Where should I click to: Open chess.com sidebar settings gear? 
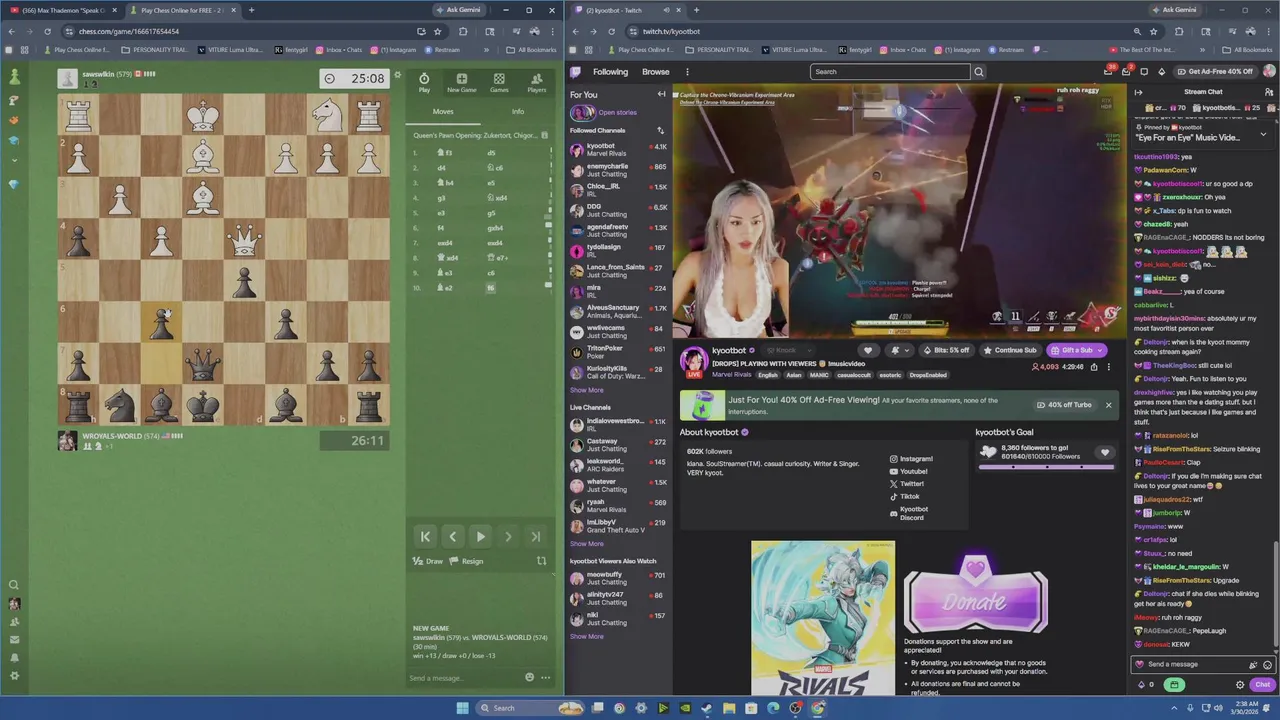[x=14, y=676]
